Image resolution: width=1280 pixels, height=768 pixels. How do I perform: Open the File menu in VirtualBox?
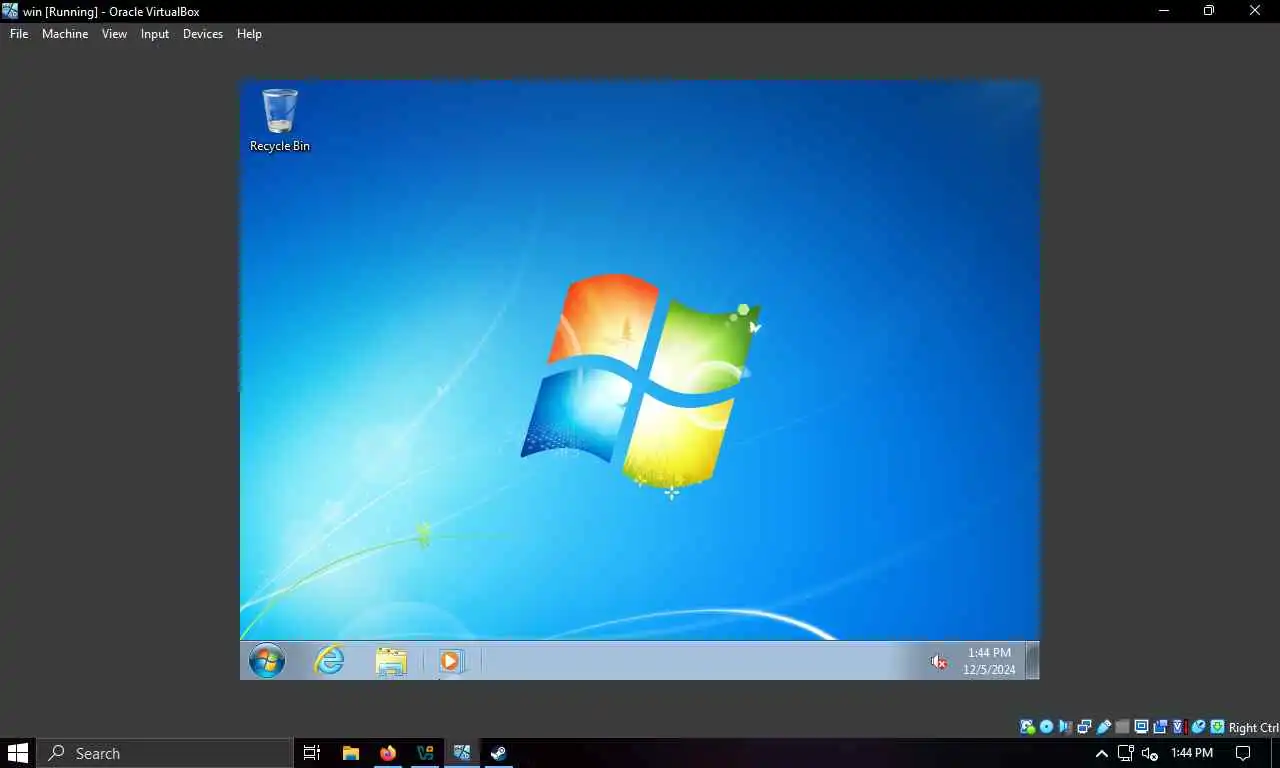(19, 34)
